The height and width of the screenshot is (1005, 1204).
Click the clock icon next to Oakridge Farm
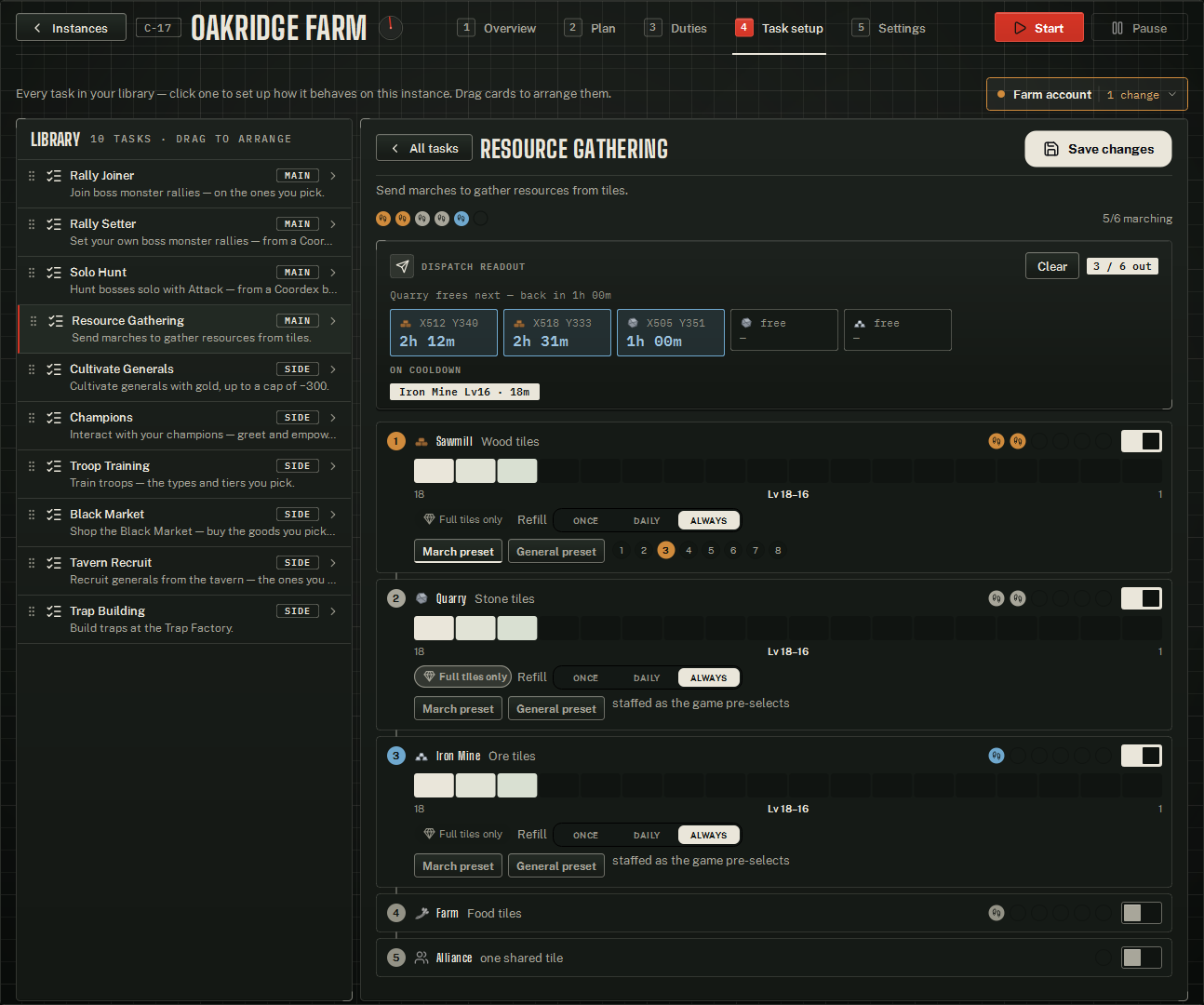coord(391,28)
